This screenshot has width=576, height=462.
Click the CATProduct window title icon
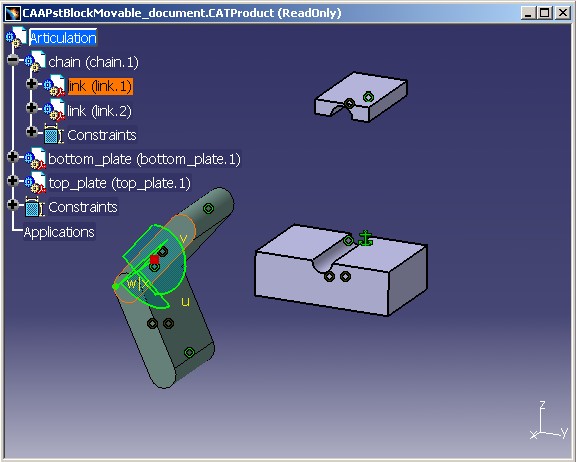coord(13,13)
